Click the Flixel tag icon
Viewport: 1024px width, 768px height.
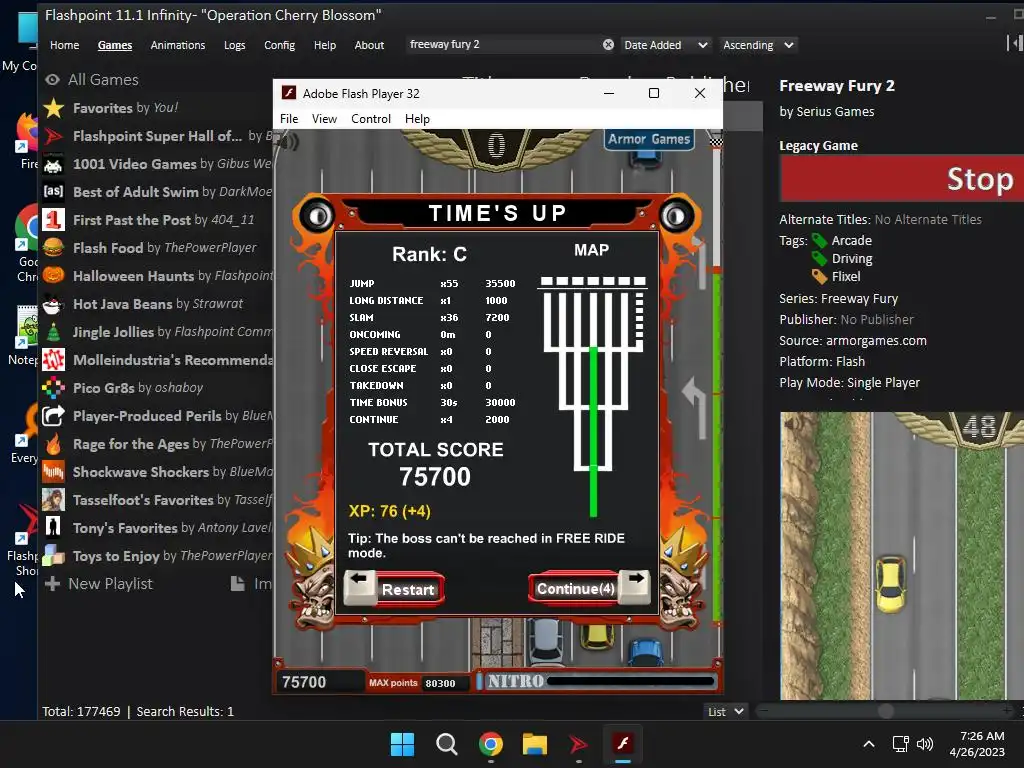coord(819,277)
